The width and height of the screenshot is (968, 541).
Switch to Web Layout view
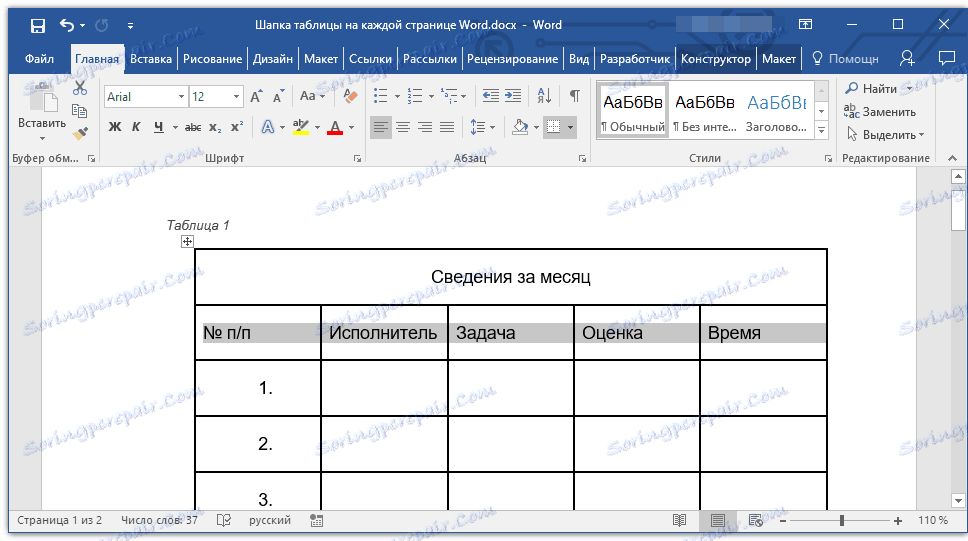point(756,521)
